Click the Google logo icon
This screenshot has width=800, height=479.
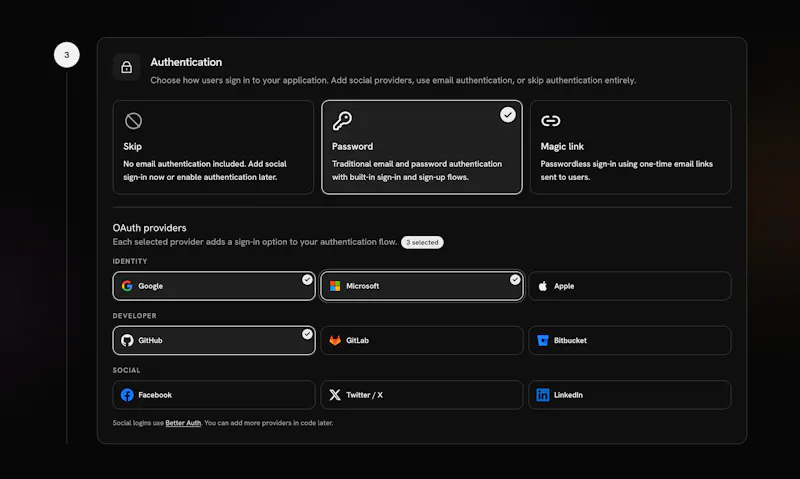pos(127,286)
